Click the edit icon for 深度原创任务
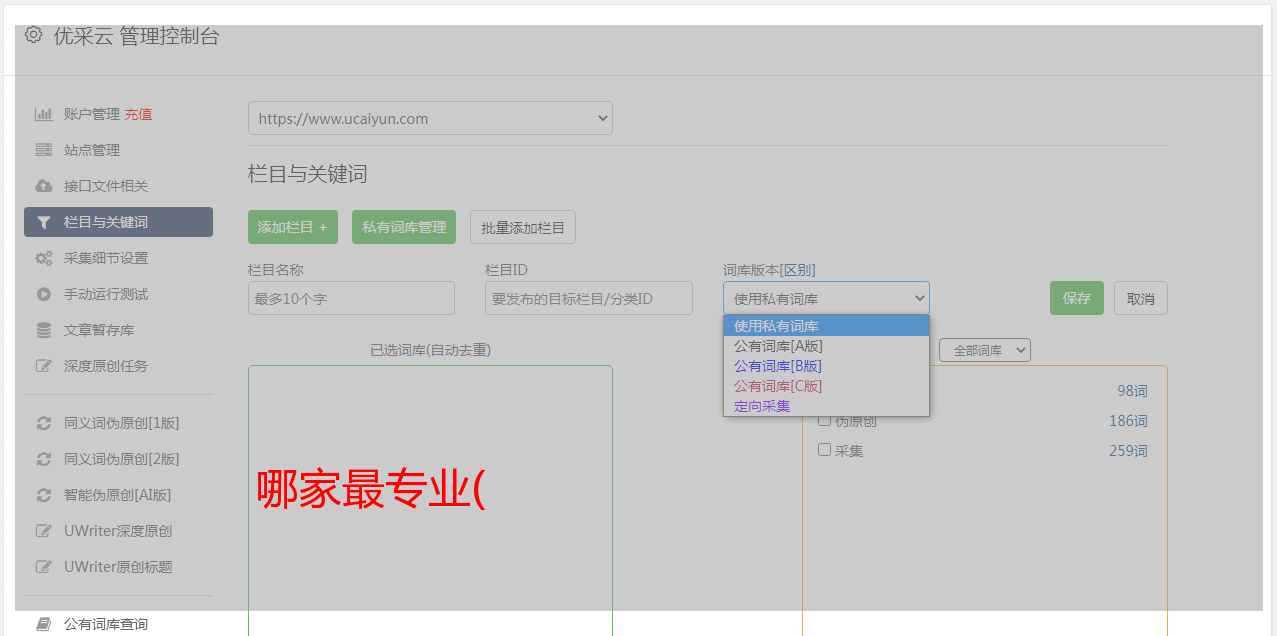 [43, 366]
